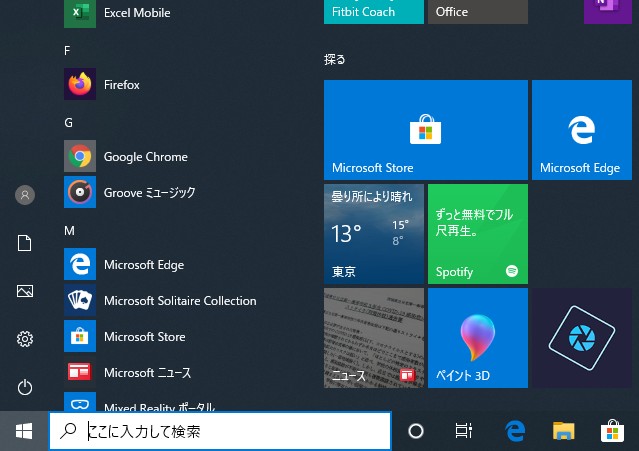Jump to the letter G section header
This screenshot has width=639, height=451.
69,122
